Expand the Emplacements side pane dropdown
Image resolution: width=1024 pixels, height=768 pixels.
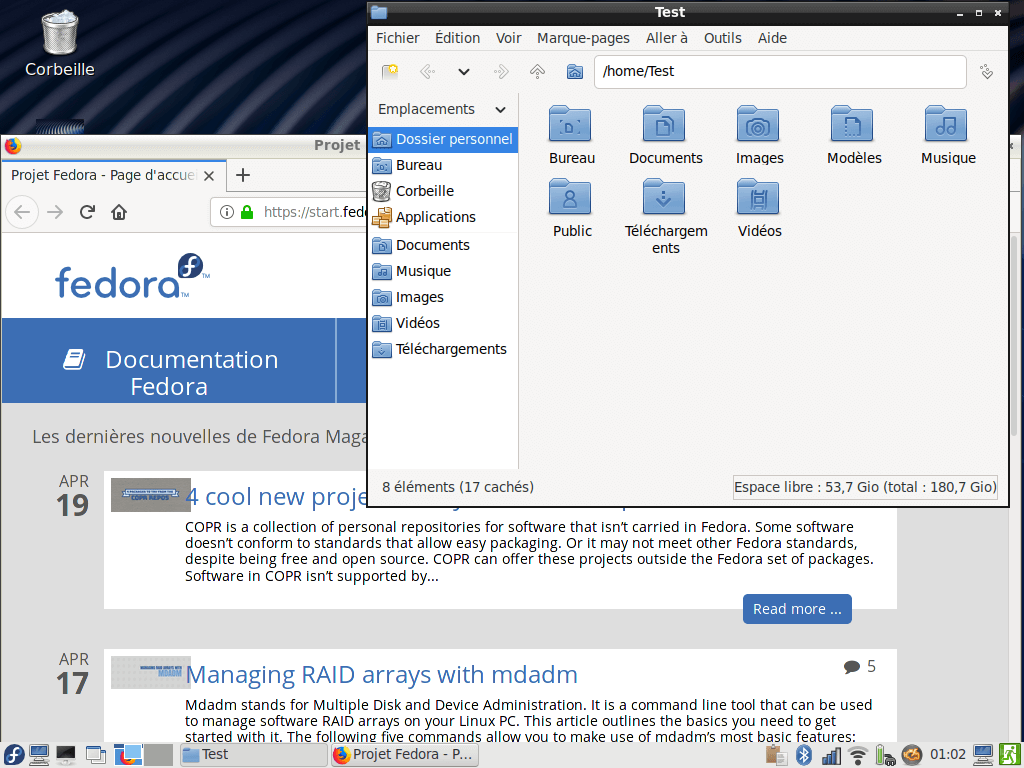pos(500,110)
